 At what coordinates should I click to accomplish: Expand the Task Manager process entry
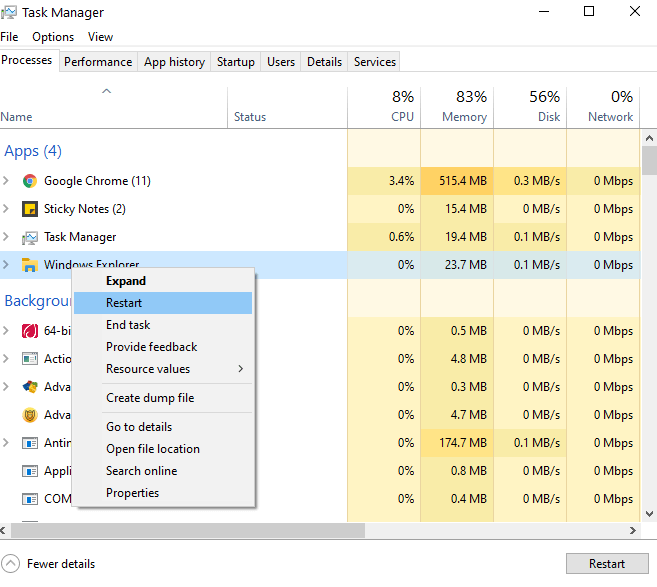click(6, 237)
